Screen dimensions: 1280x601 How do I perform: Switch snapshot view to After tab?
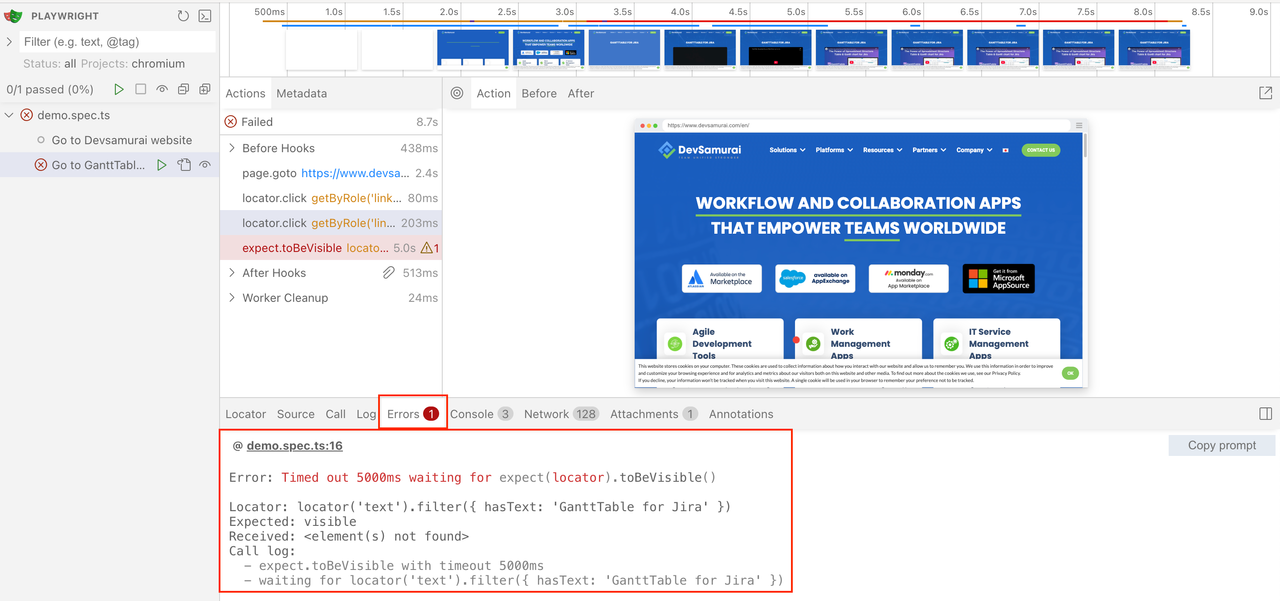(x=581, y=93)
